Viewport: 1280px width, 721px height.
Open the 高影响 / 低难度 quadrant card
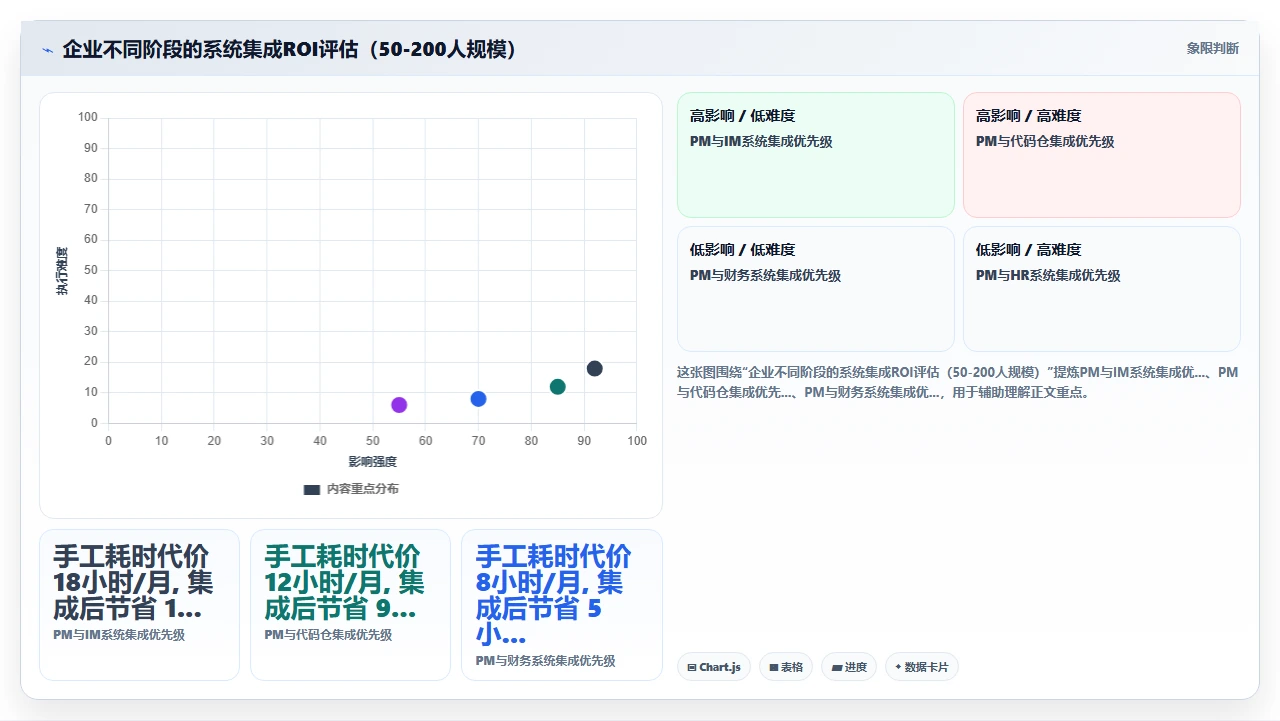click(x=816, y=155)
